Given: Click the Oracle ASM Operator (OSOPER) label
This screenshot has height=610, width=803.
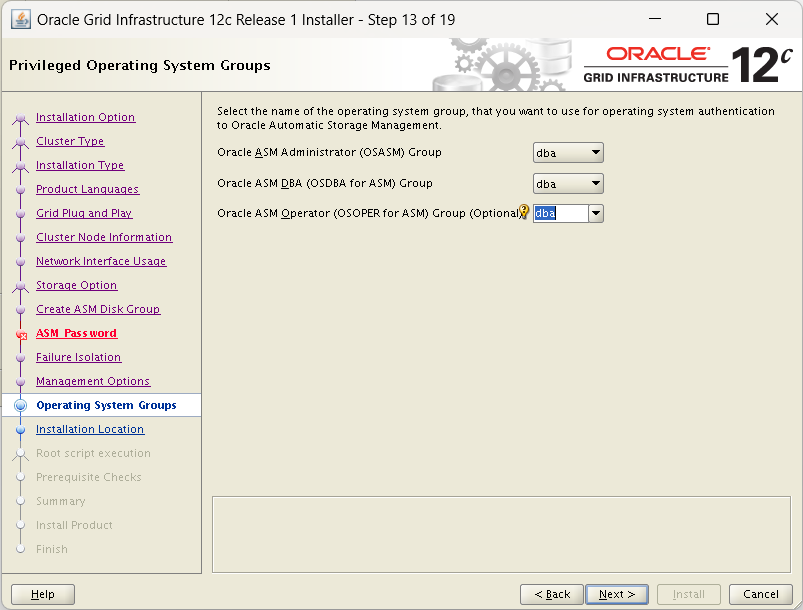Looking at the screenshot, I should point(369,213).
